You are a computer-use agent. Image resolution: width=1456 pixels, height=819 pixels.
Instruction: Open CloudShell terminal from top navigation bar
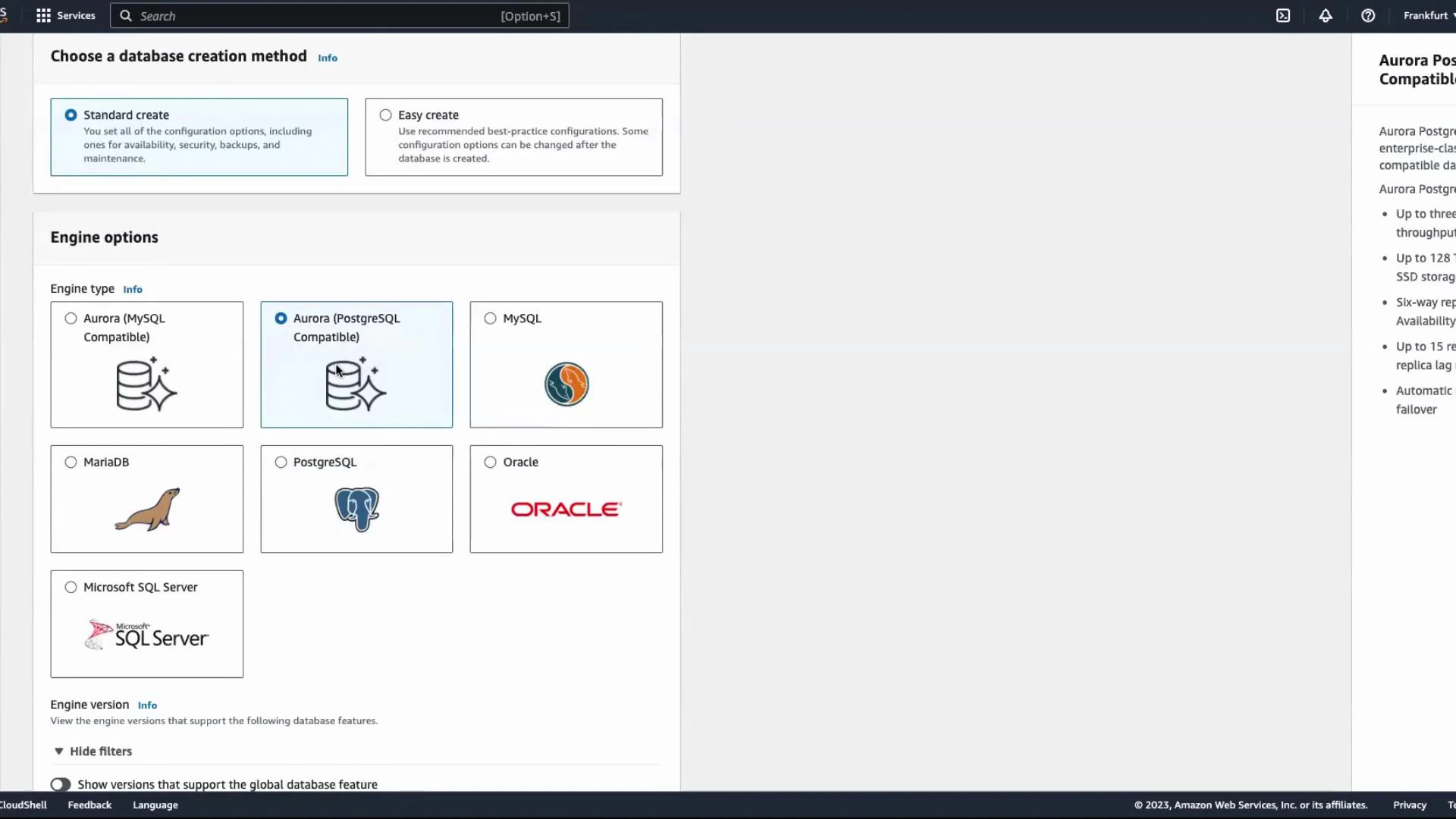point(1284,15)
